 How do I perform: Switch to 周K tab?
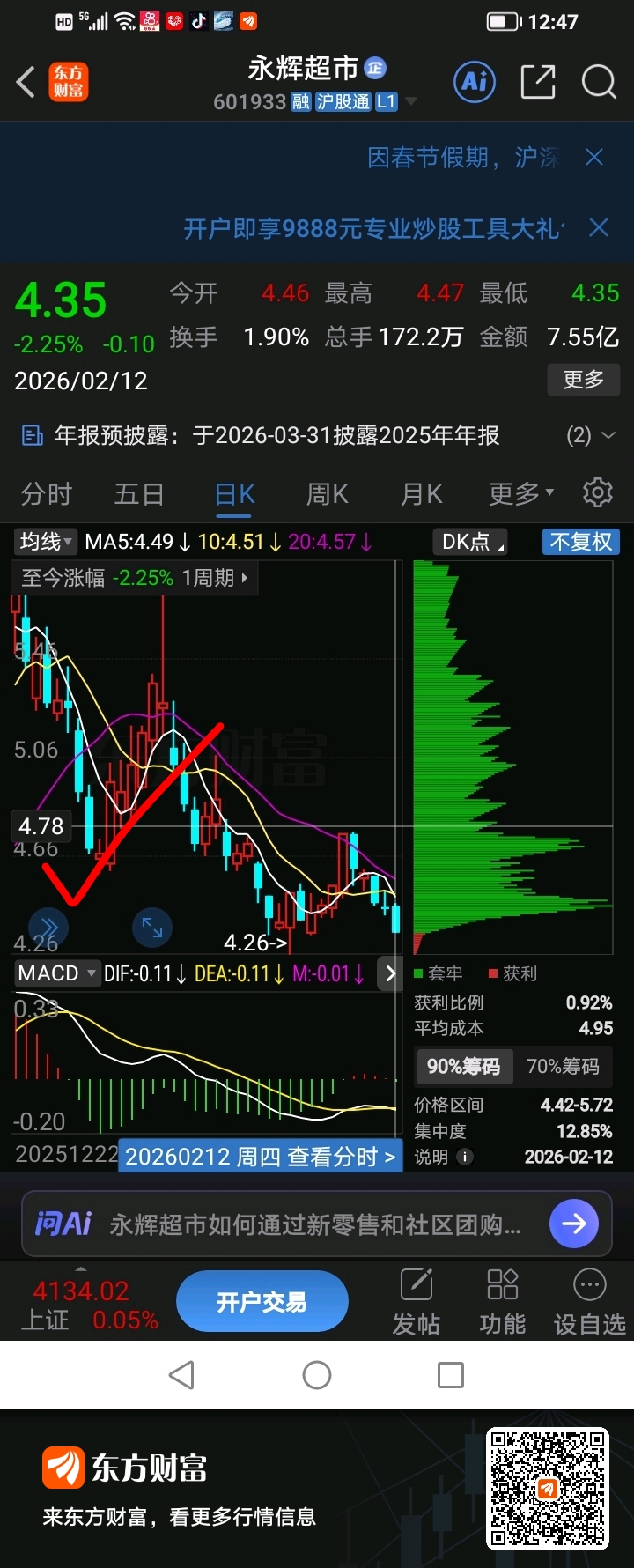coord(327,493)
